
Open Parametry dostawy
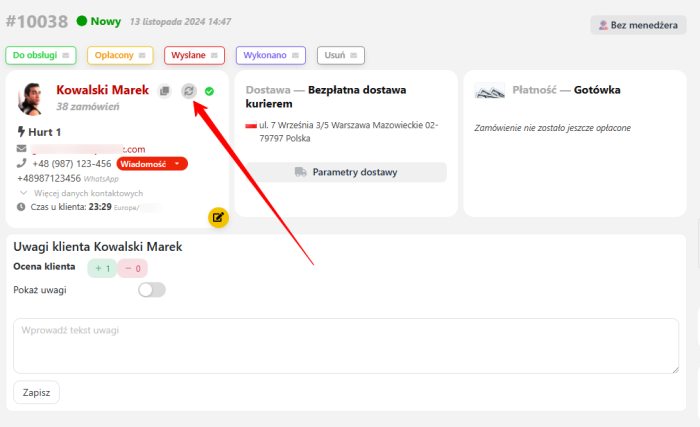(x=346, y=172)
